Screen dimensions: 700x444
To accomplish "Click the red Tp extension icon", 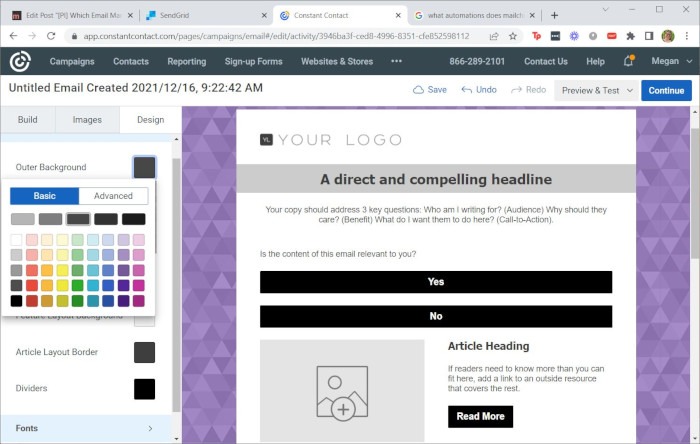I will [x=536, y=36].
